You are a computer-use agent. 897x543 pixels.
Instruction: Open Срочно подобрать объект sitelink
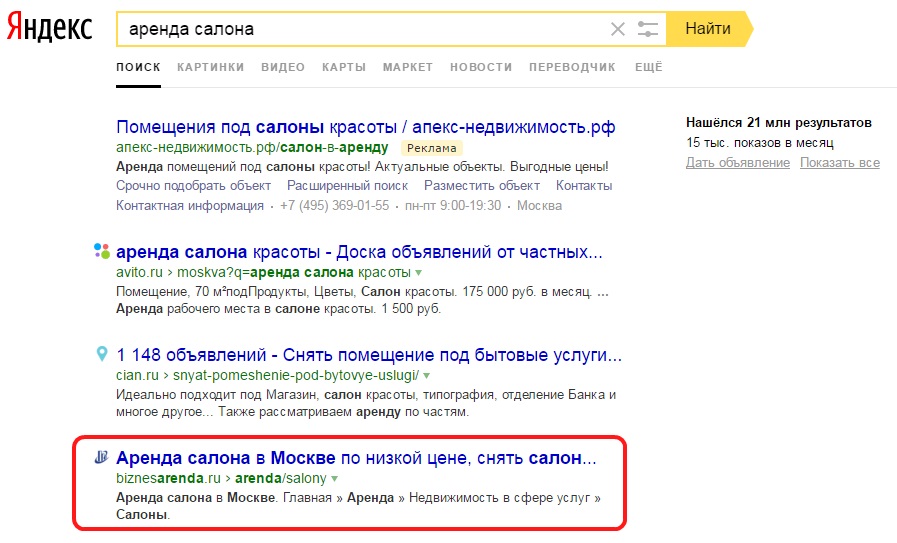[x=193, y=185]
